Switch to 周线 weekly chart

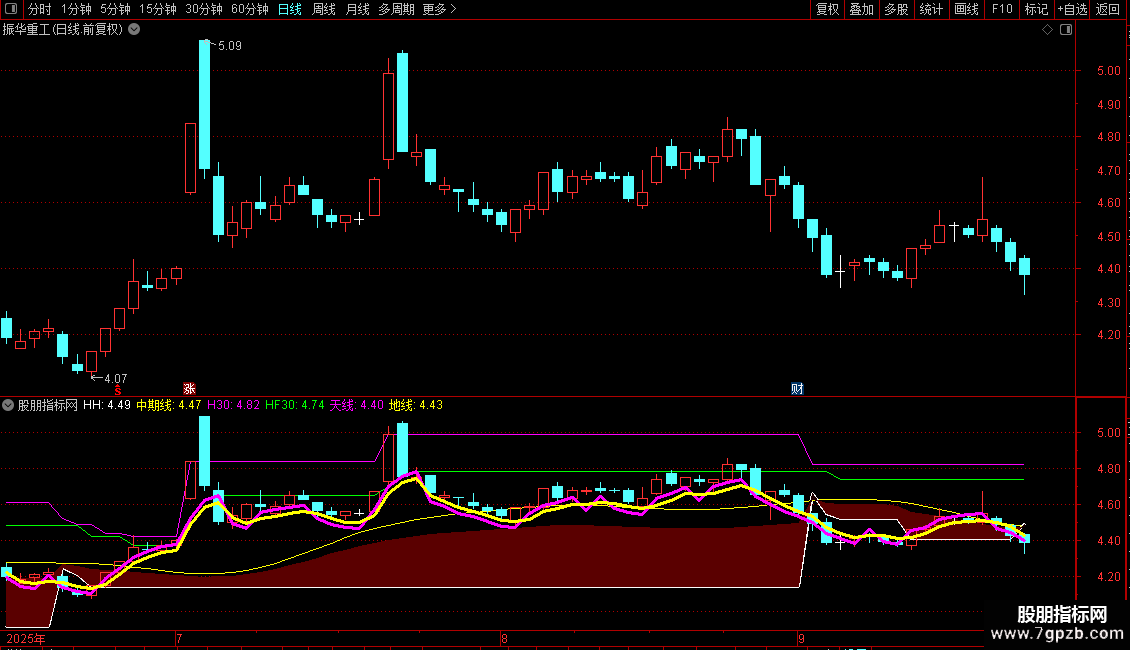[324, 9]
